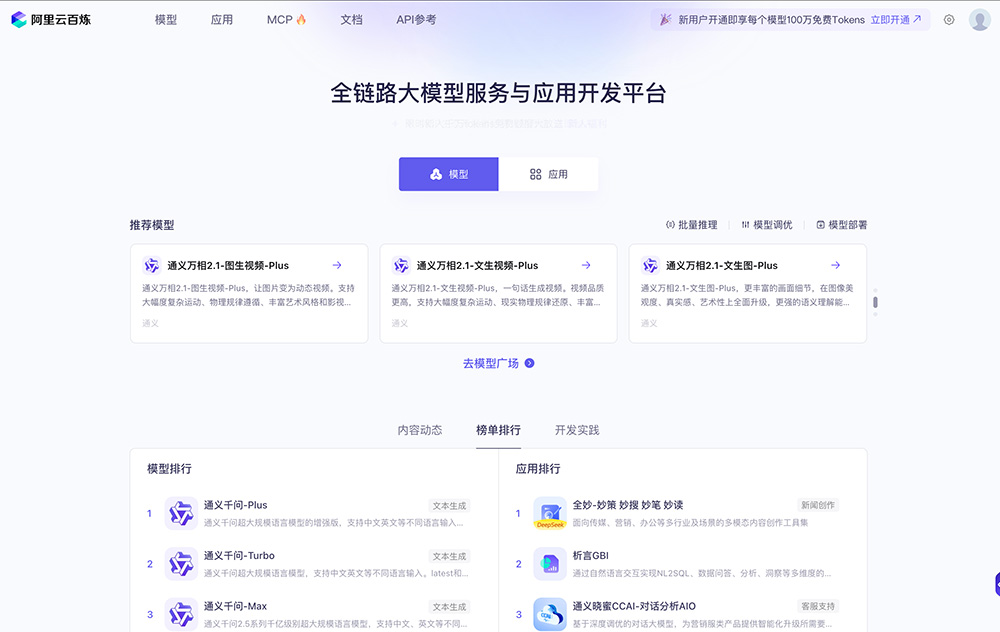Open 通义晓蜜CCAI-对话分析AIO entry title
This screenshot has height=632, width=1000.
tap(634, 606)
